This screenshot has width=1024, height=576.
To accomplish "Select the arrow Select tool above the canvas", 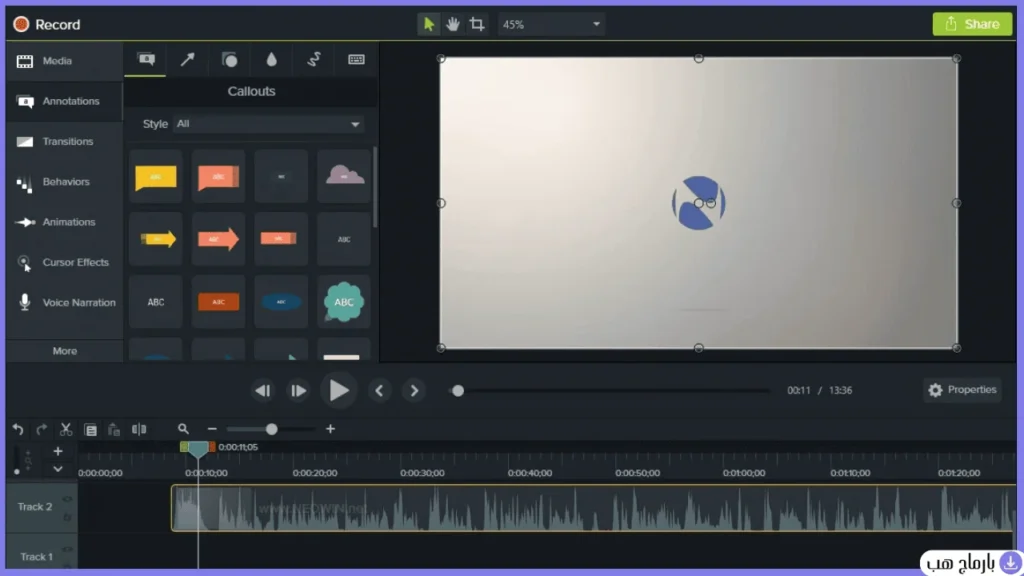I will pyautogui.click(x=428, y=24).
